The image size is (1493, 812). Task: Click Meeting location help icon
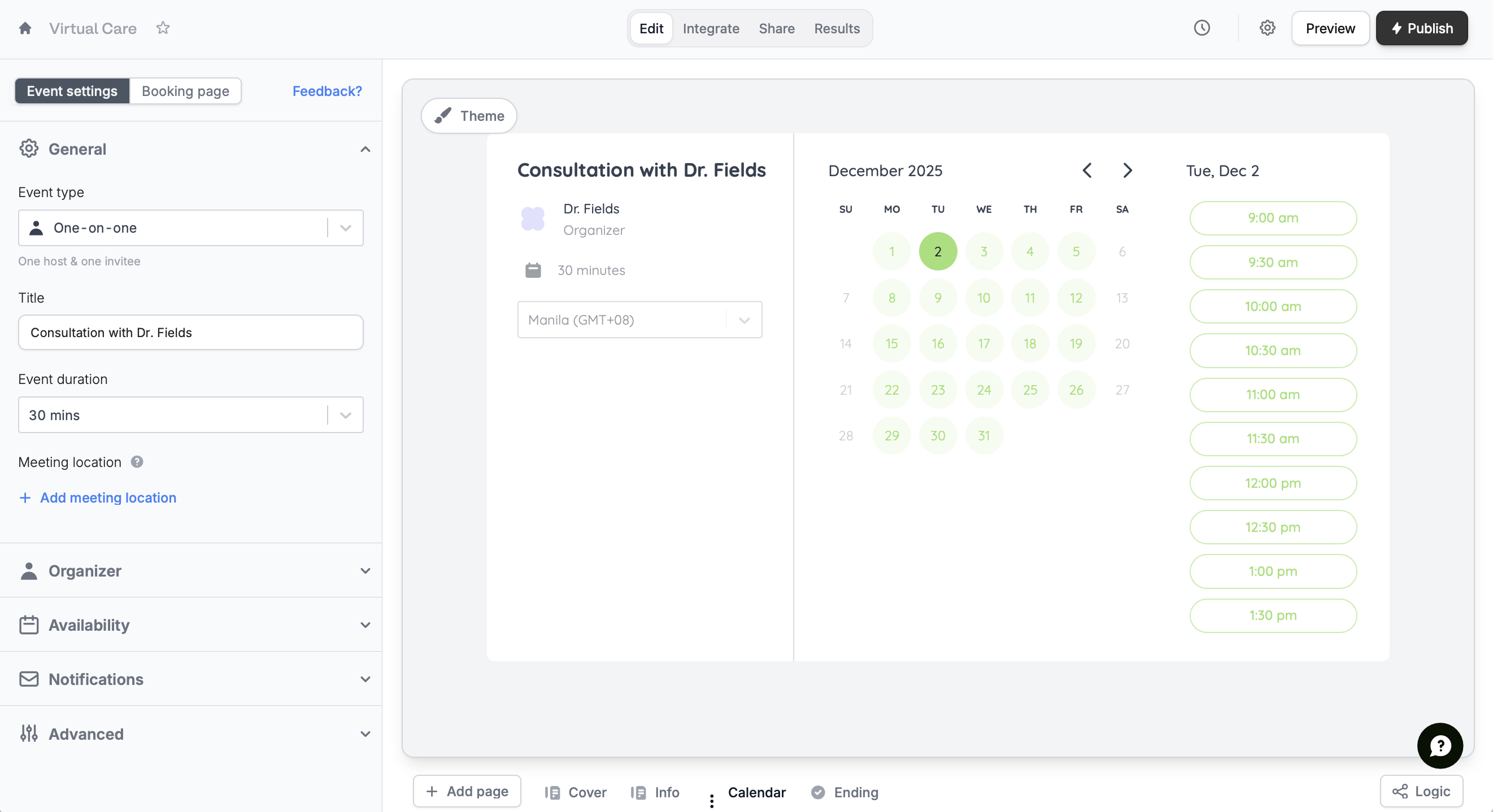(x=137, y=461)
